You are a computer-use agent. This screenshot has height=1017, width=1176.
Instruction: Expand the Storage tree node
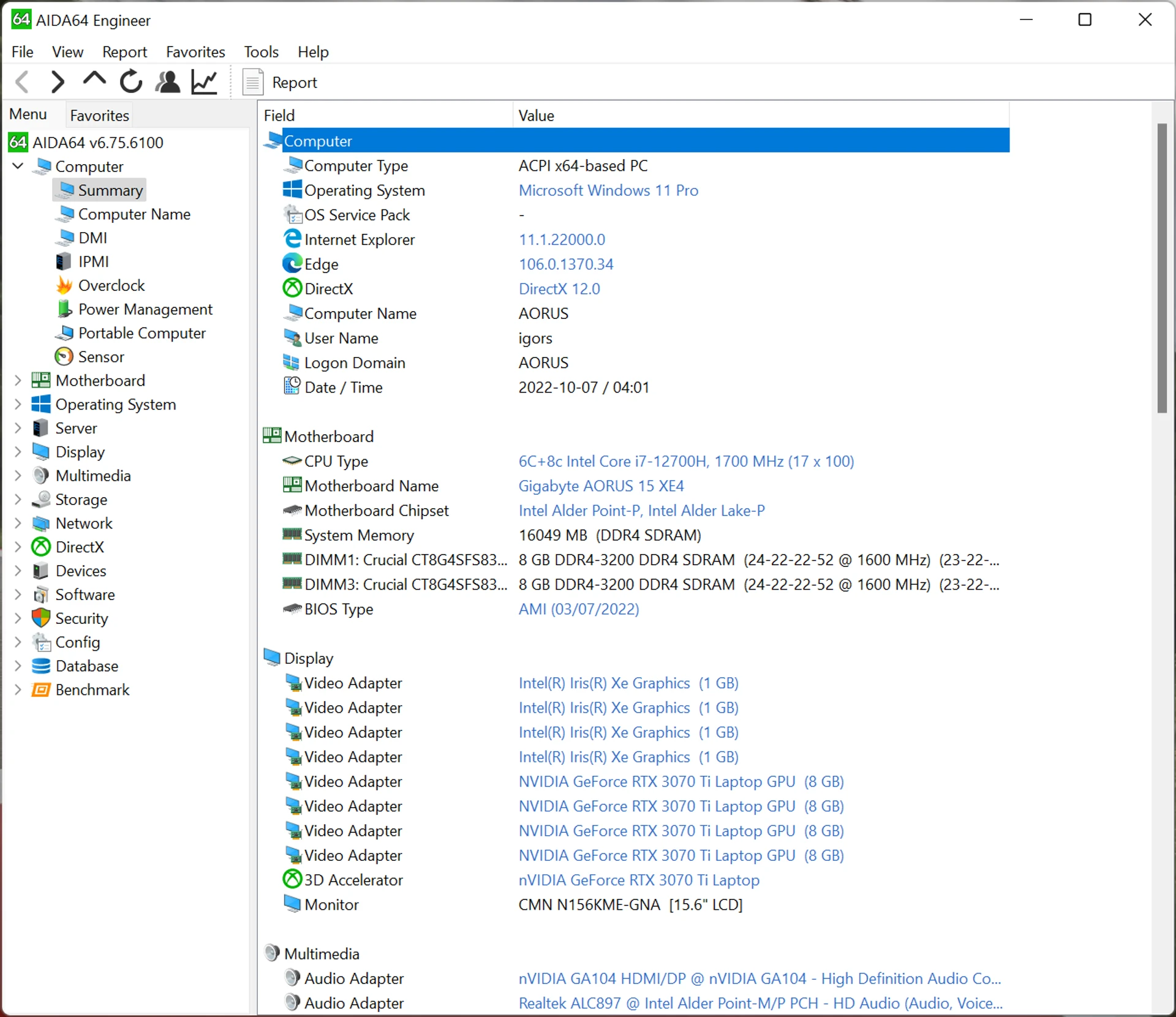(x=18, y=500)
